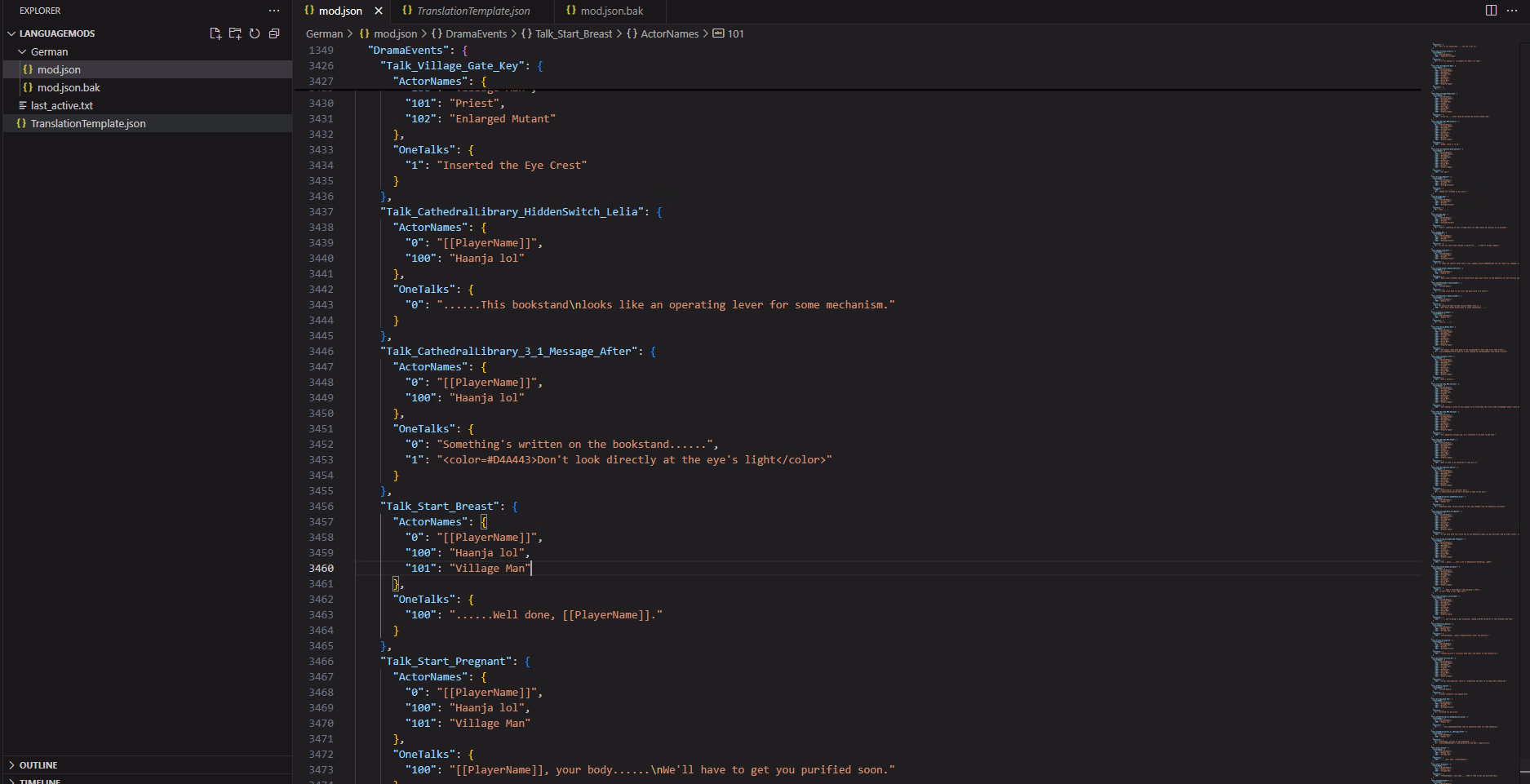
Task: Click the "Talk_CathedralLibrary_HiddenSwitch_Lelia" key
Action: pyautogui.click(x=512, y=211)
